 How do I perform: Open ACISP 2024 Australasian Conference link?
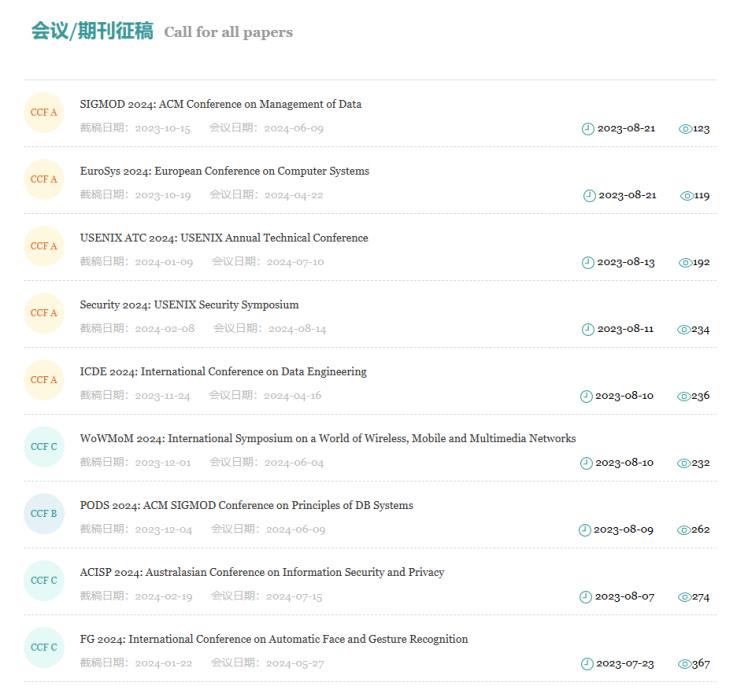(262, 572)
